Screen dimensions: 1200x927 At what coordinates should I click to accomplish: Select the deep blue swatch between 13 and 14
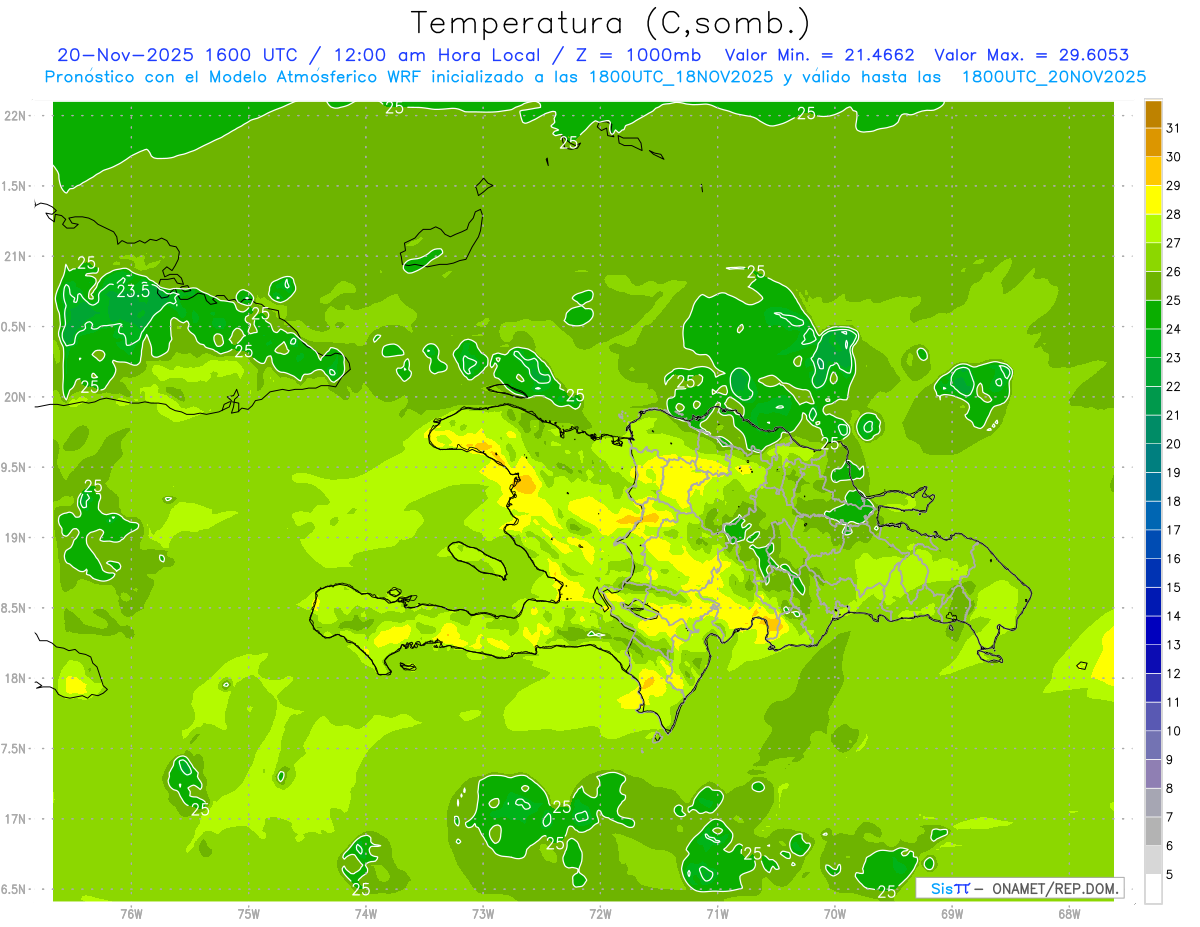click(x=1153, y=631)
